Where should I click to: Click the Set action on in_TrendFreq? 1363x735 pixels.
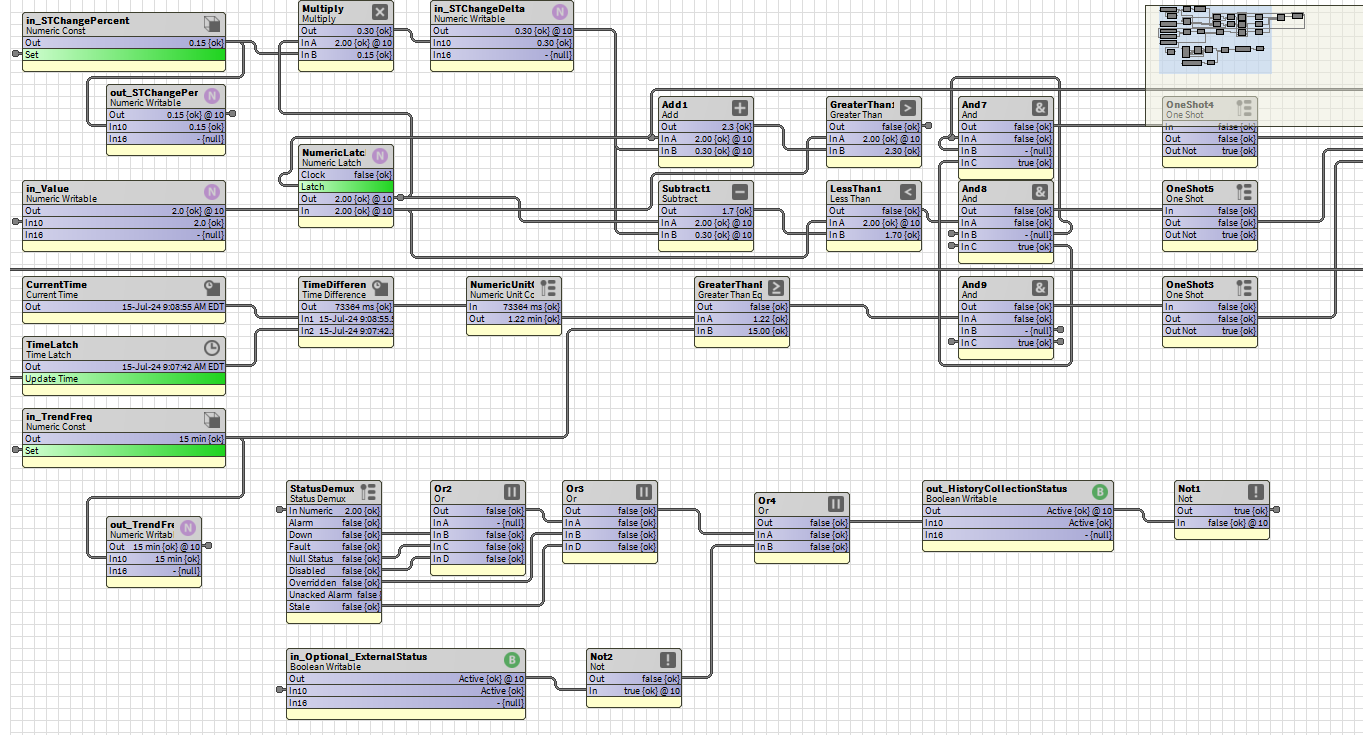pyautogui.click(x=124, y=451)
